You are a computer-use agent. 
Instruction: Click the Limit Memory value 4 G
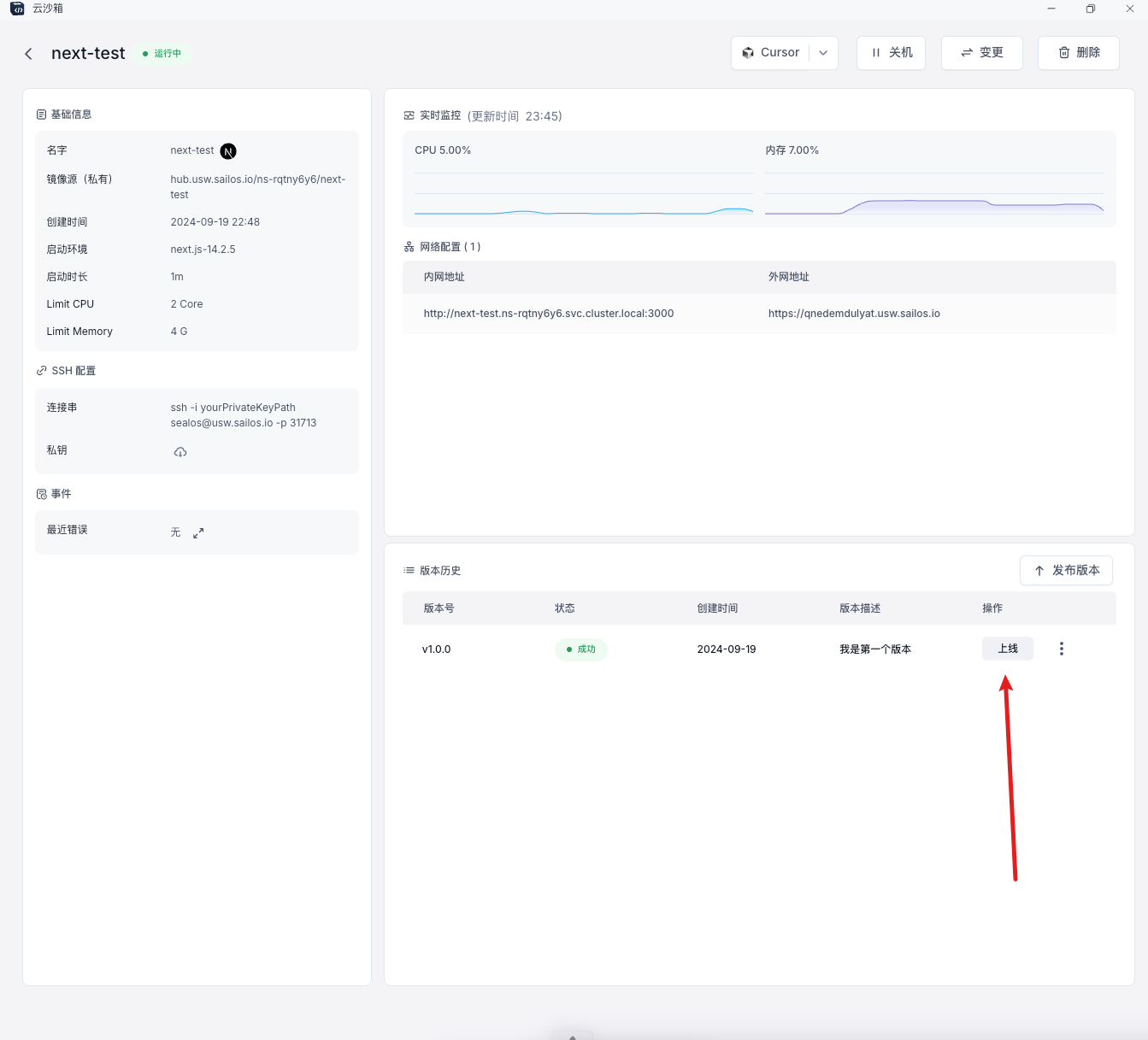tap(179, 332)
